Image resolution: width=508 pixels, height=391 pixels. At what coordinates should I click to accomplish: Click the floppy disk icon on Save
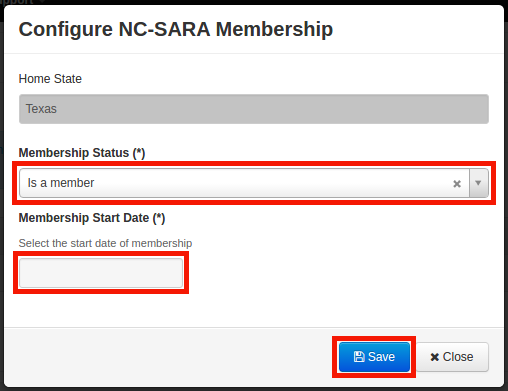pos(359,357)
